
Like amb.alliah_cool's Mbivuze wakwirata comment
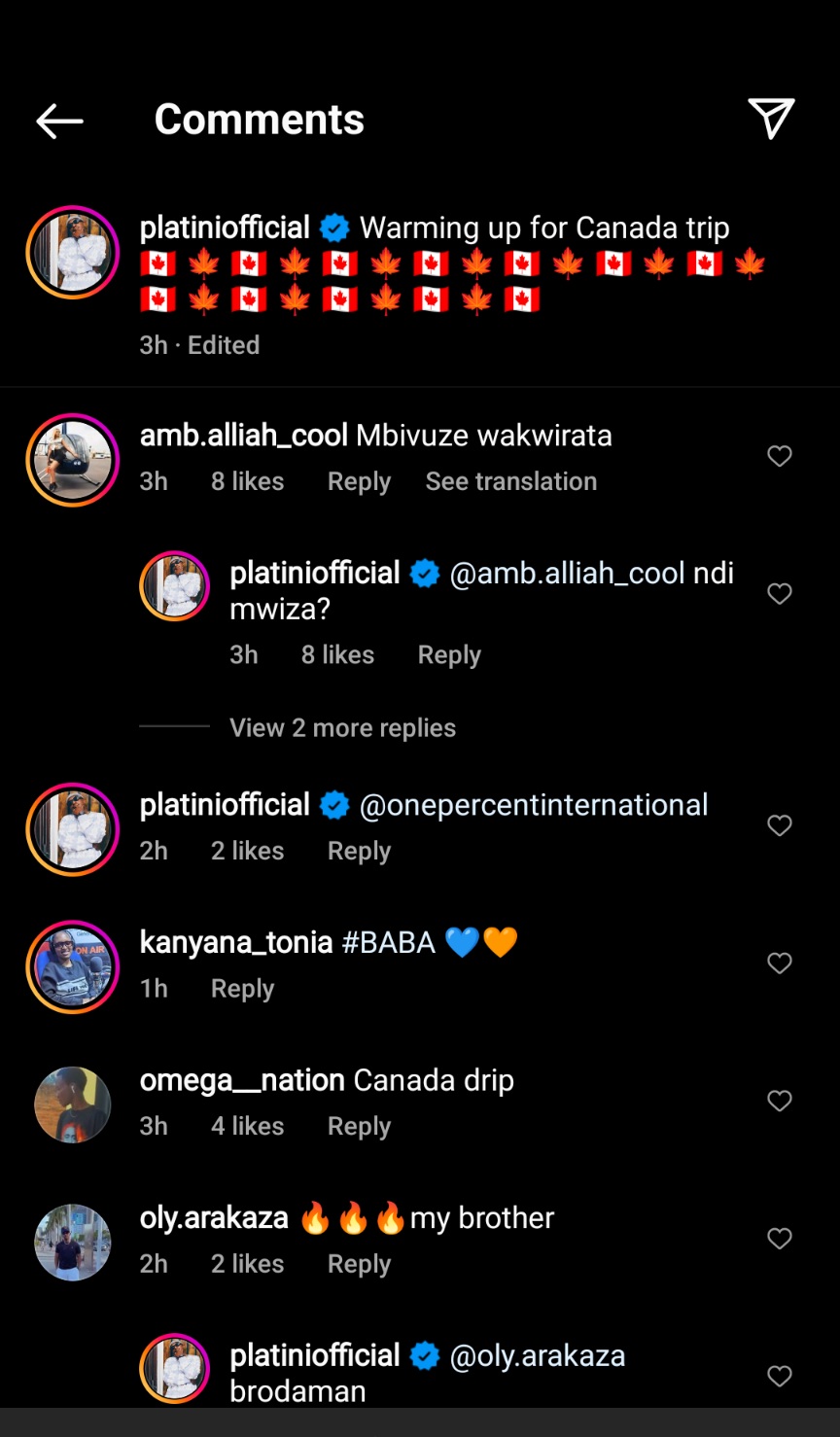click(x=780, y=456)
